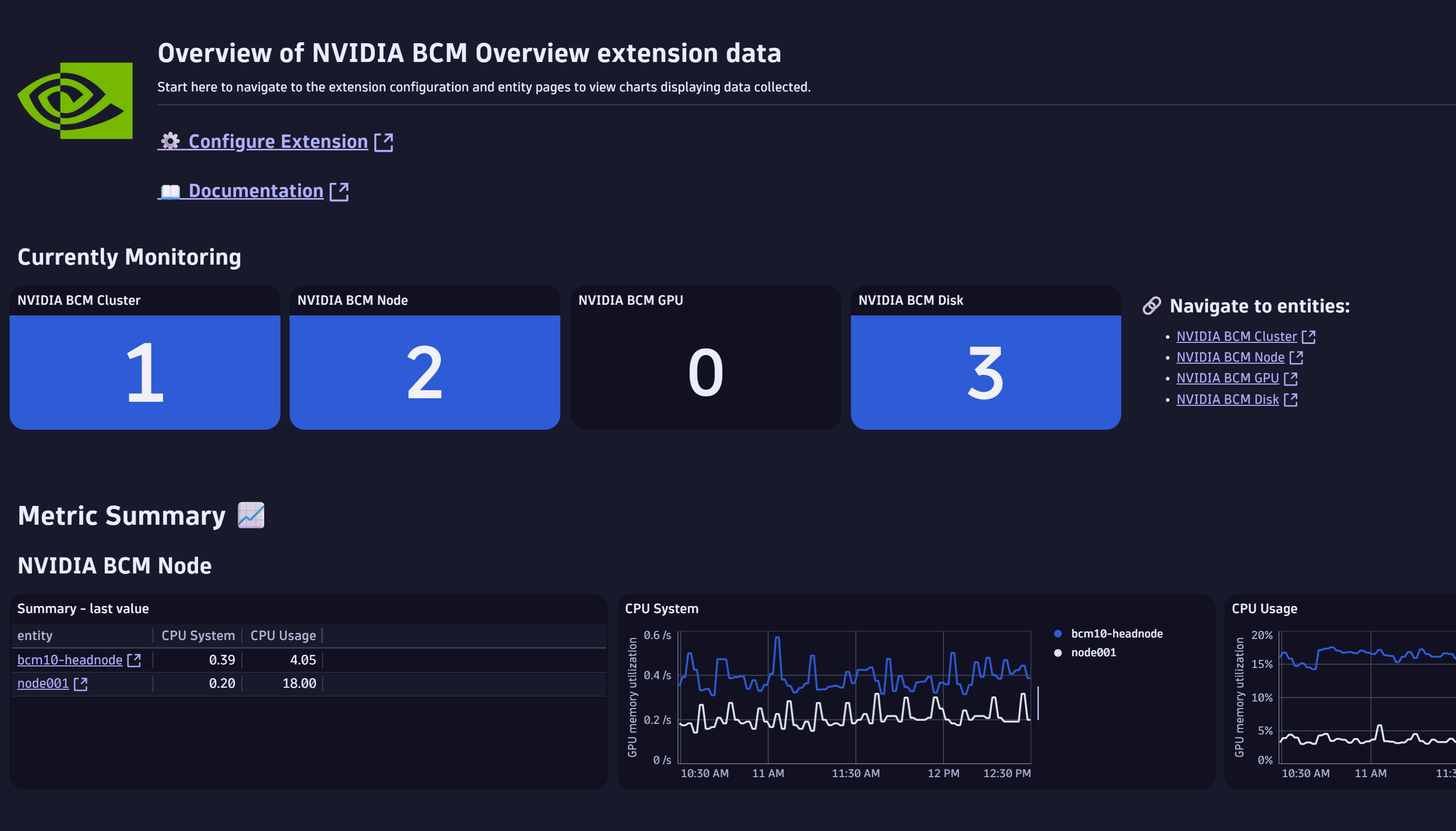This screenshot has height=831, width=1456.
Task: Navigate to NVIDIA BCM Disk entity link
Action: pyautogui.click(x=1227, y=399)
